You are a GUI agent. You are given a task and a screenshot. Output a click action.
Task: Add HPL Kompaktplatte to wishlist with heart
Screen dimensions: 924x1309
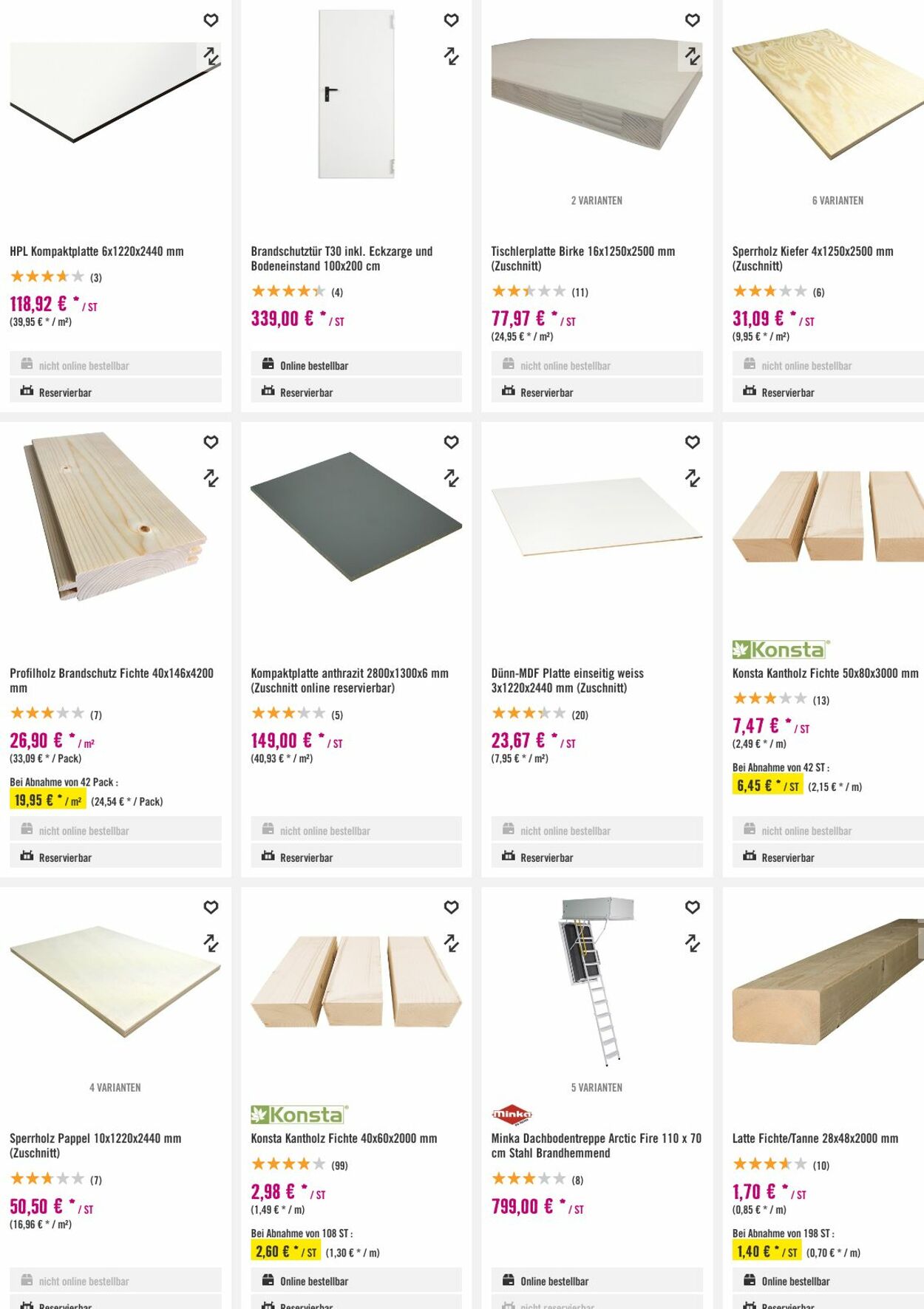click(x=211, y=21)
